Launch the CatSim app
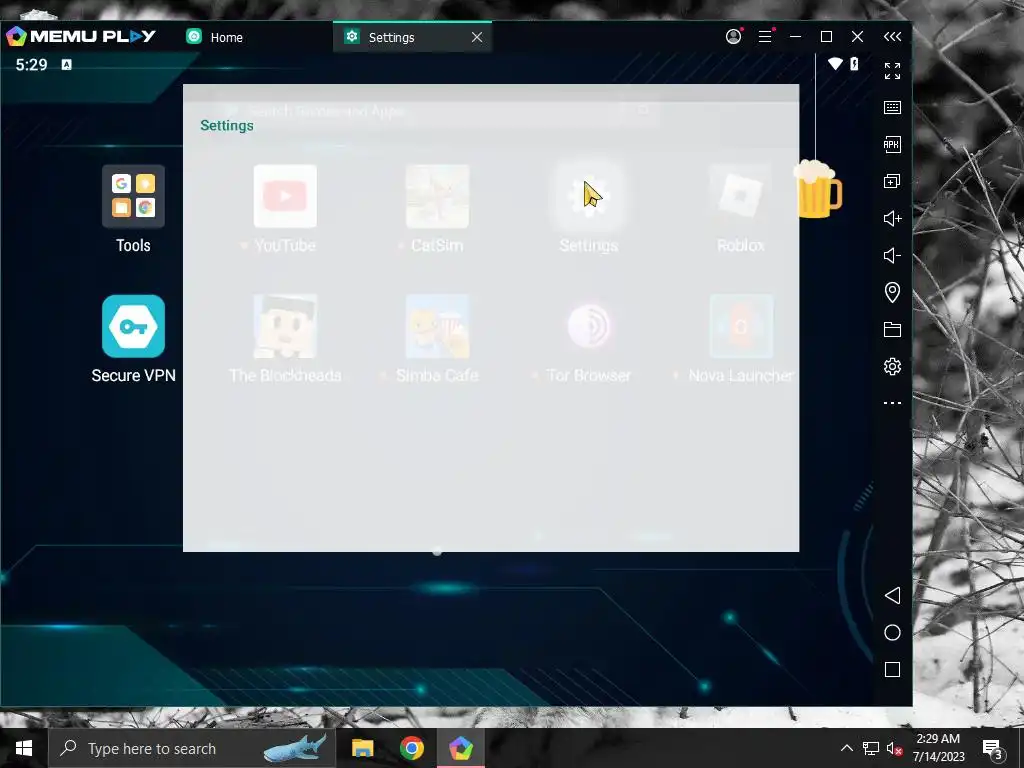 point(438,197)
